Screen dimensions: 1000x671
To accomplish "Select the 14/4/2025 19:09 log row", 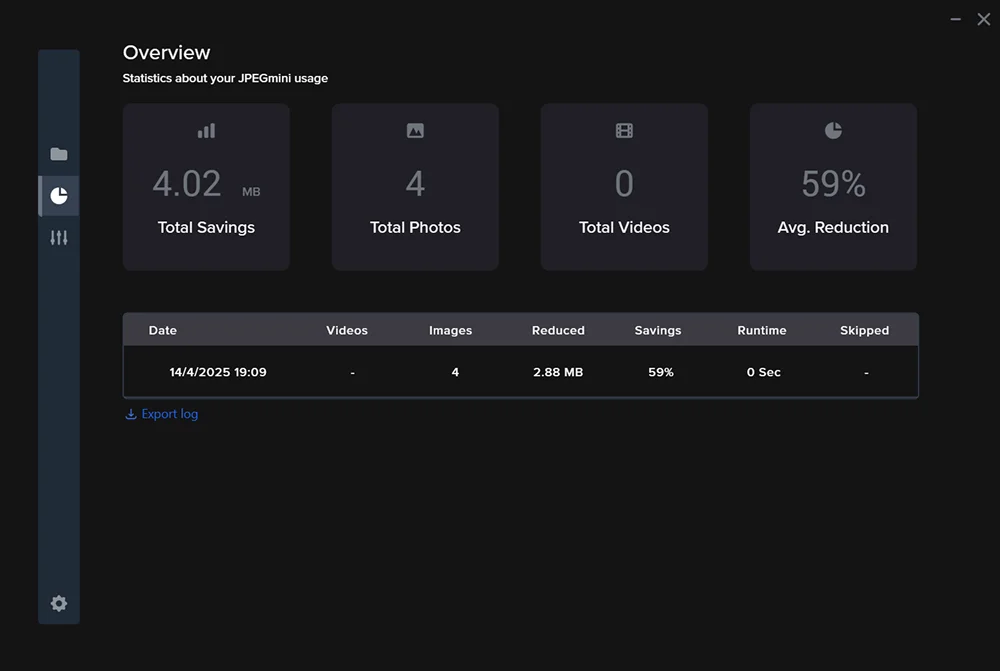I will pos(218,372).
